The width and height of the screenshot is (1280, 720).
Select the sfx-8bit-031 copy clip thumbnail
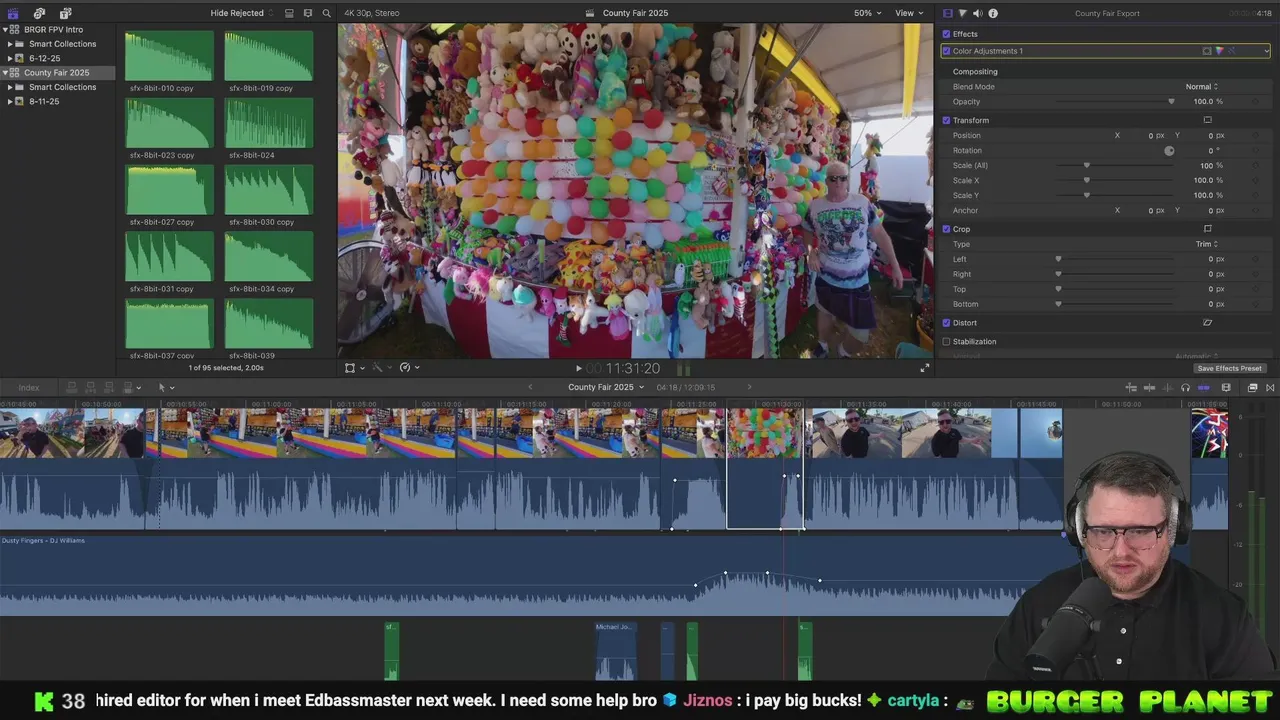(169, 256)
